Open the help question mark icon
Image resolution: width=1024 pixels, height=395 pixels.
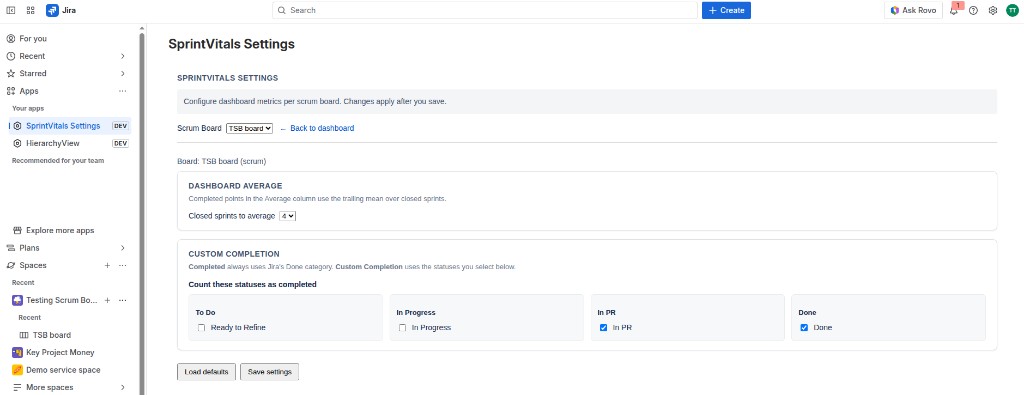[973, 10]
